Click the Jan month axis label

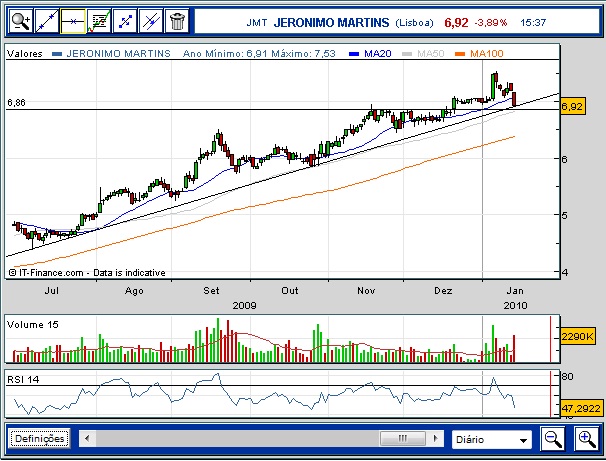point(515,291)
